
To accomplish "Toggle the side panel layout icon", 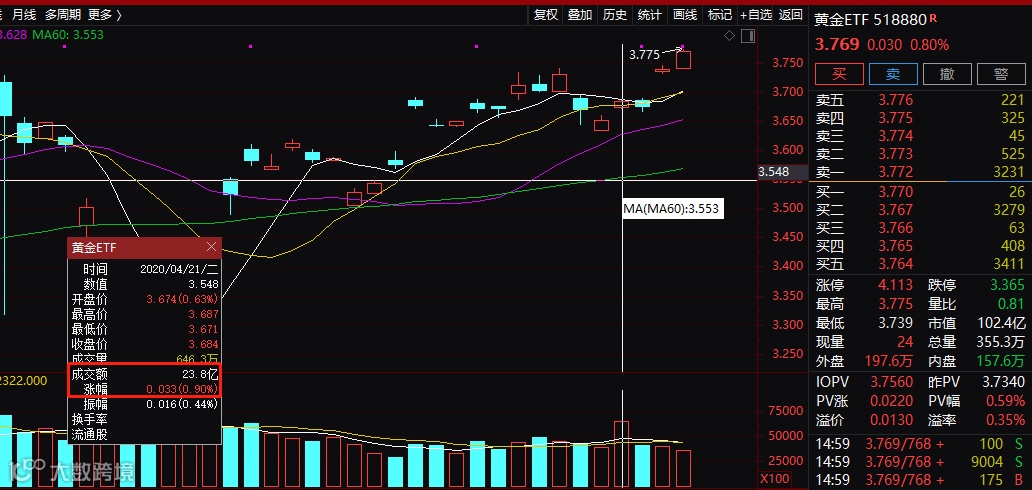I will tap(747, 36).
